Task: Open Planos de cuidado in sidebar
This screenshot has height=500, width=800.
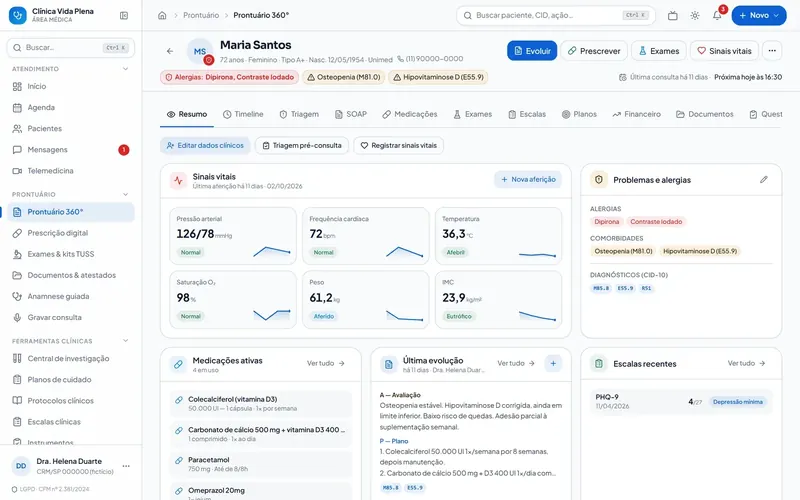Action: pos(70,380)
